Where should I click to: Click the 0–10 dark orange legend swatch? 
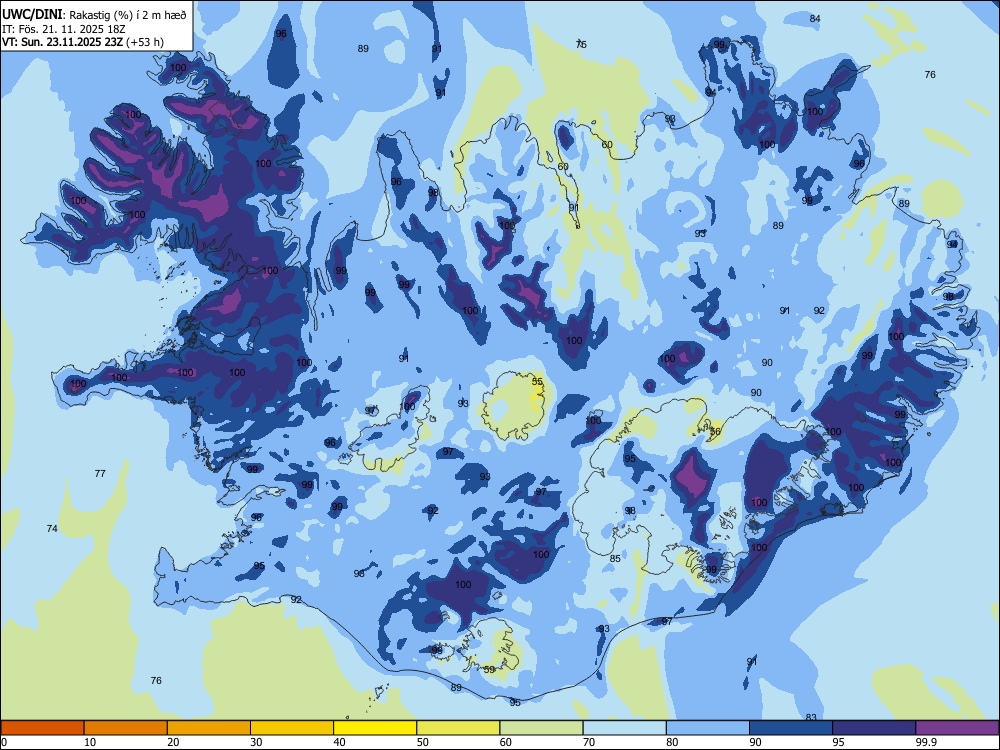pos(42,728)
